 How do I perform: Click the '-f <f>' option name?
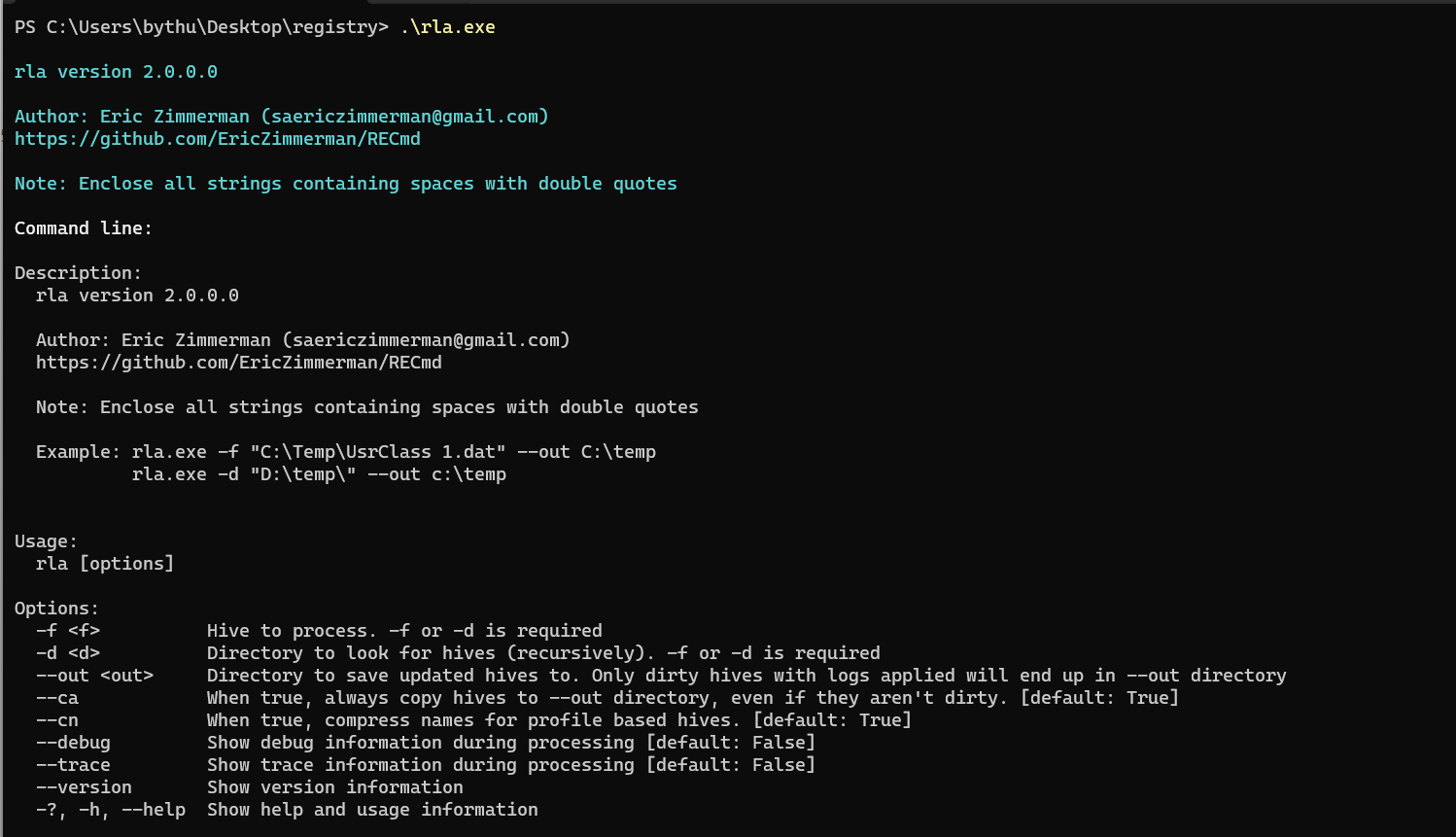click(68, 631)
